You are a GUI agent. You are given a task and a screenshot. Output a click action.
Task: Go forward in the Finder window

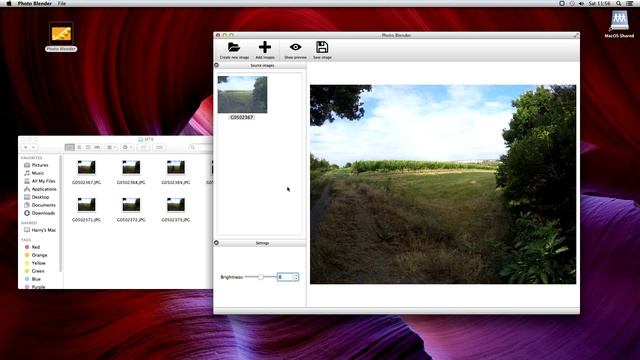coord(34,147)
